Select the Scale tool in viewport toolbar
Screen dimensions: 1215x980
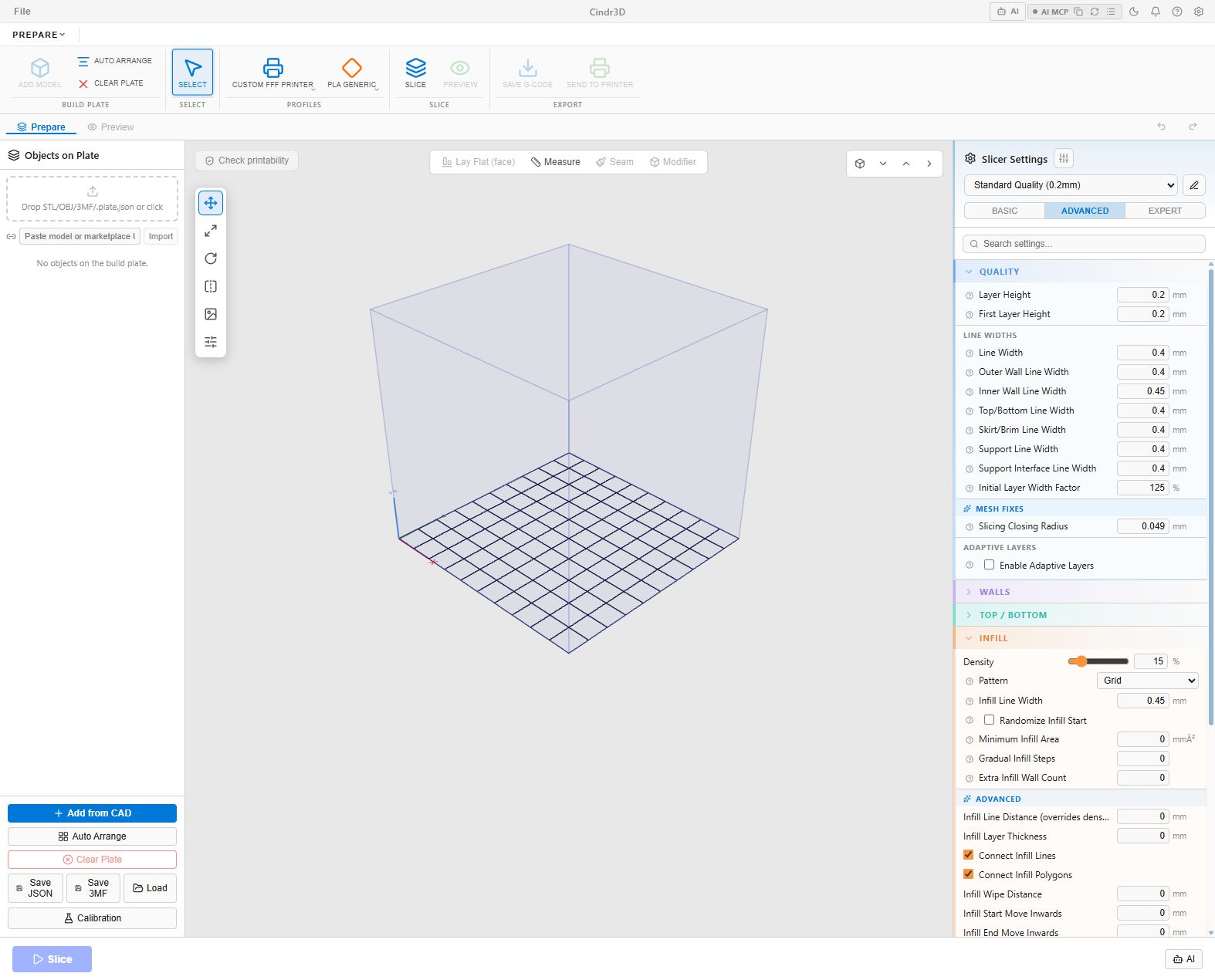click(x=211, y=231)
